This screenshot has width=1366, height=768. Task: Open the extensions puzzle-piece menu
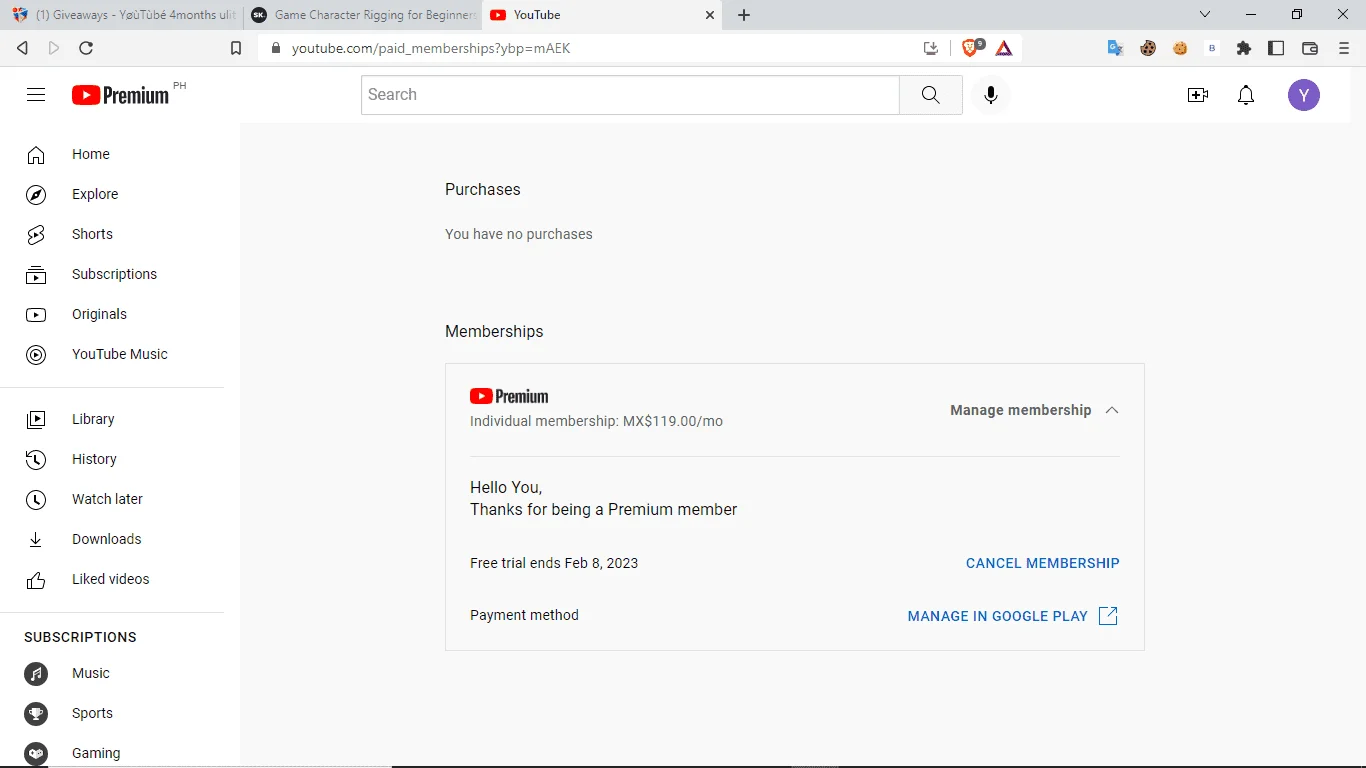click(1244, 48)
